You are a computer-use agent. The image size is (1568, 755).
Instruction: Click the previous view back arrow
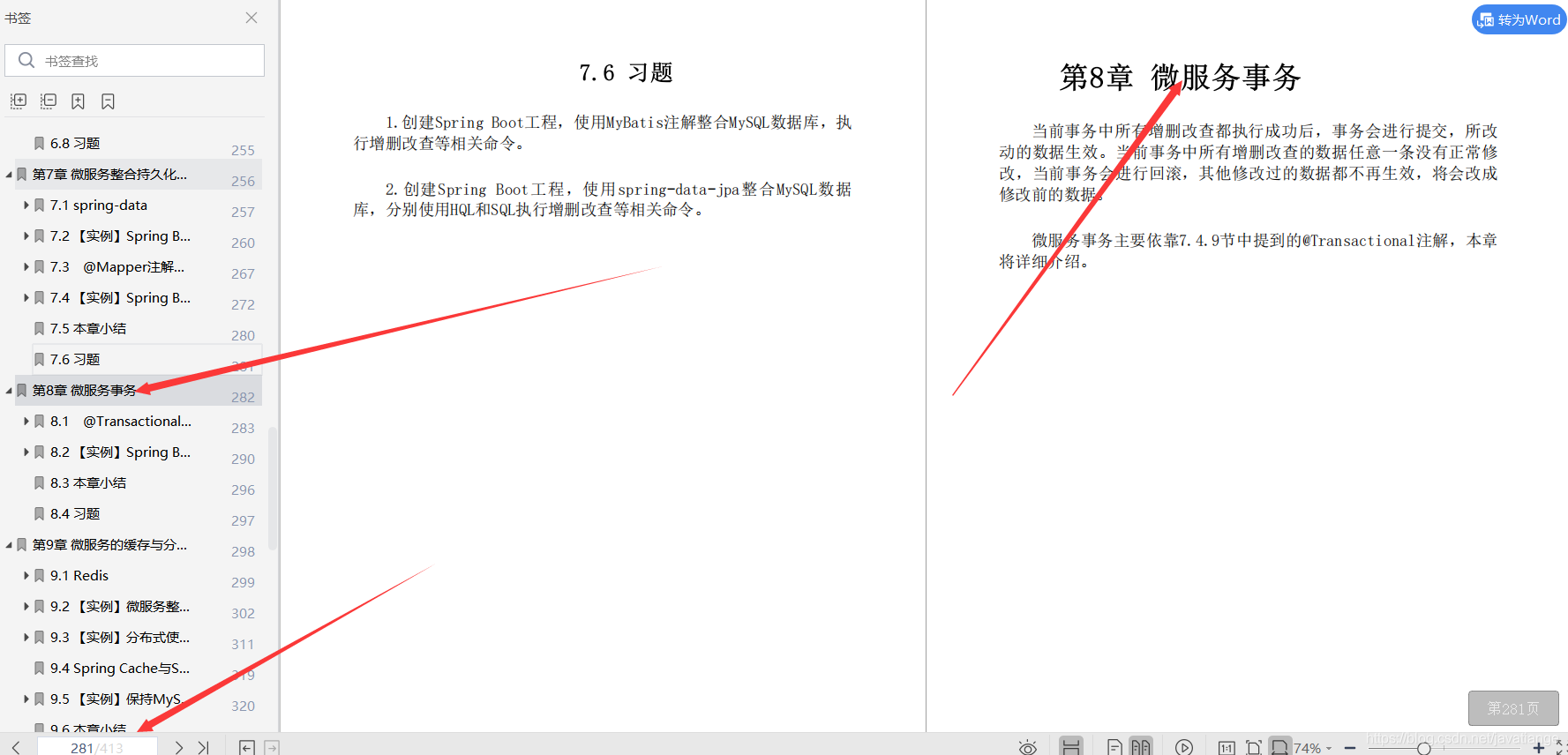[x=247, y=747]
